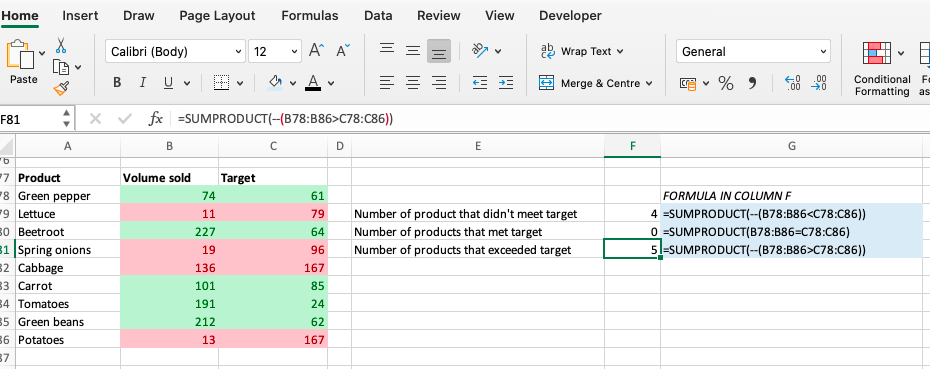Viewport: 930px width, 369px height.
Task: Select column F header
Action: pos(632,146)
